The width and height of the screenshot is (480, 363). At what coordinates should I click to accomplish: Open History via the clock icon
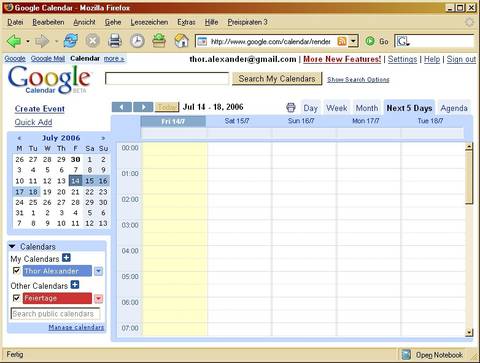[x=137, y=41]
